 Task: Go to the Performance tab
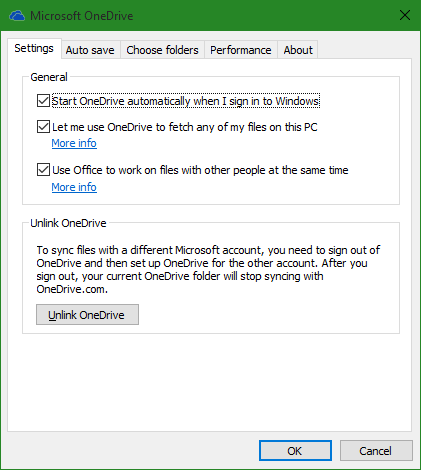241,50
